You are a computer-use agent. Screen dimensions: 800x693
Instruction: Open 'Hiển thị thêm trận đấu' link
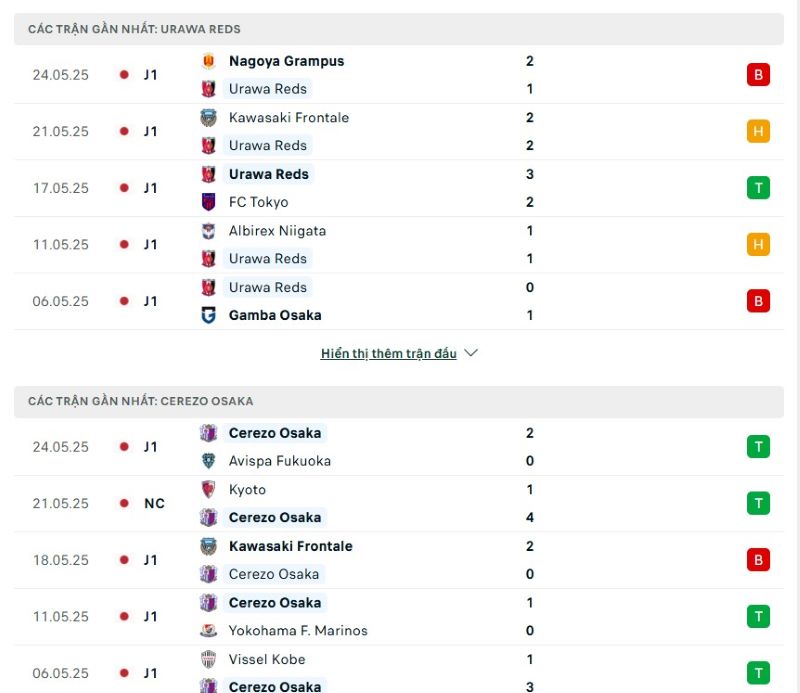[388, 354]
